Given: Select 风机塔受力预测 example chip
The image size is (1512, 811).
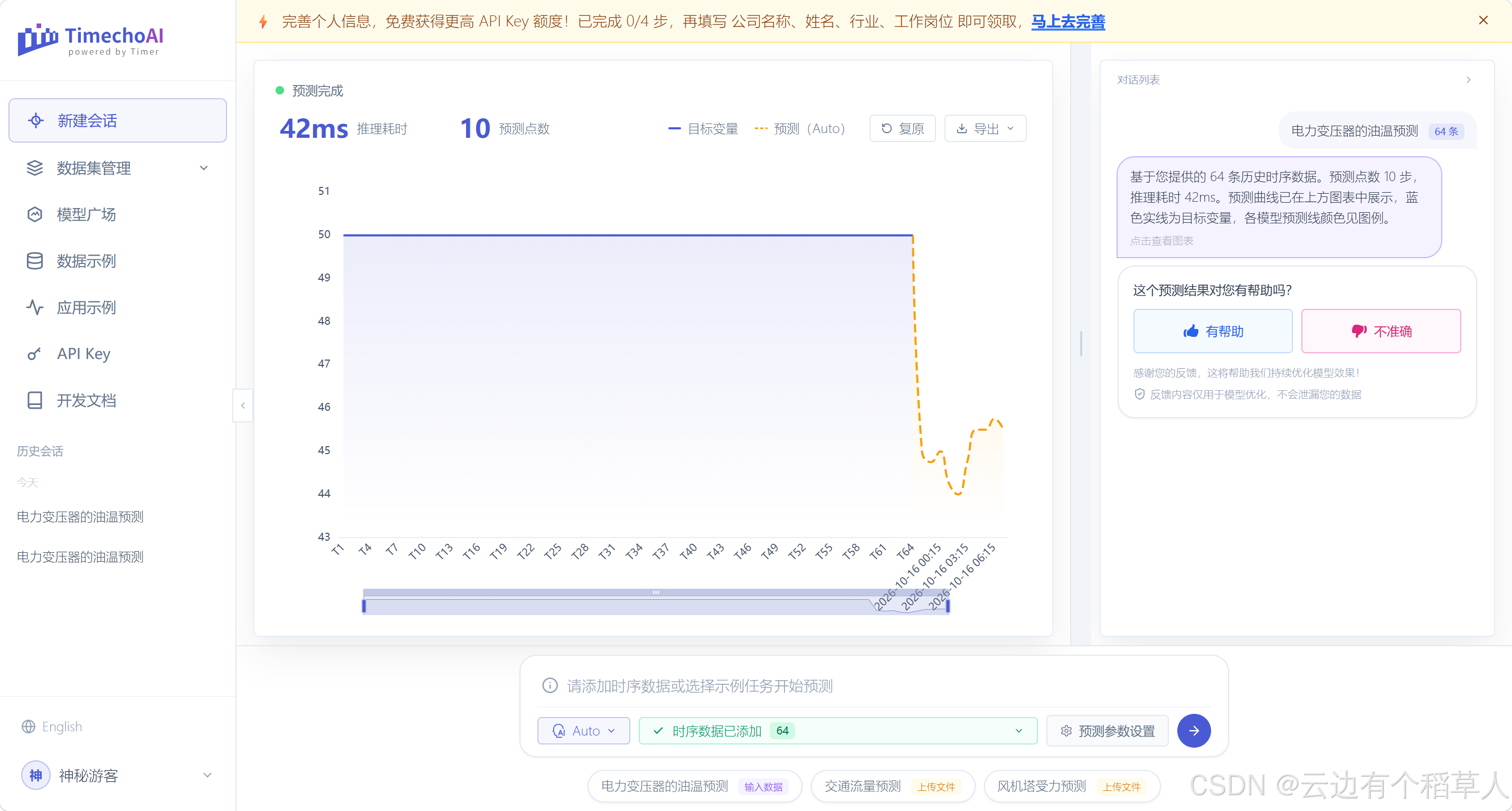Looking at the screenshot, I should pyautogui.click(x=1071, y=786).
